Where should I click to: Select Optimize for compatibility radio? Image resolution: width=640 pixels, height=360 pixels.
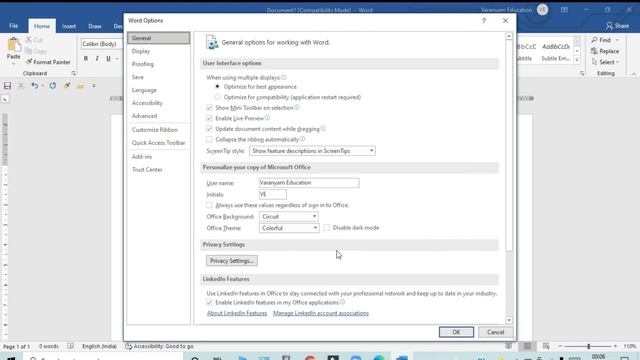tap(217, 97)
